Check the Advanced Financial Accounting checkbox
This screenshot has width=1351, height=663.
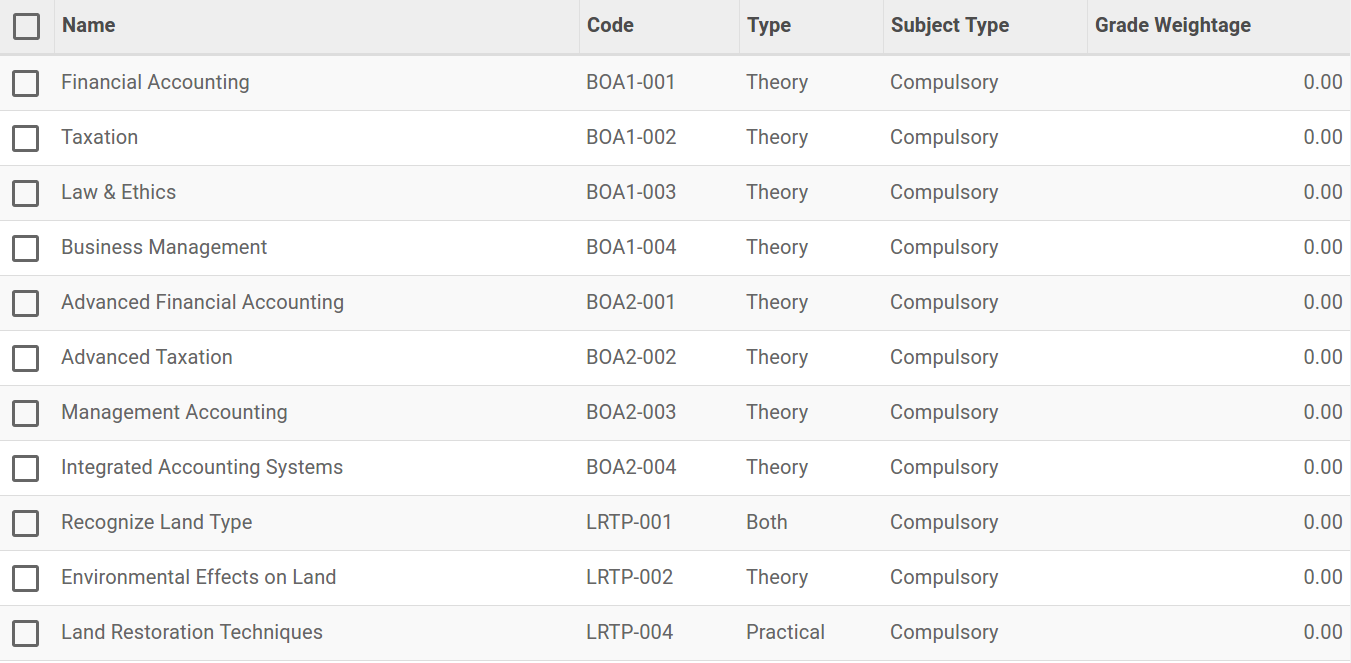pos(26,303)
